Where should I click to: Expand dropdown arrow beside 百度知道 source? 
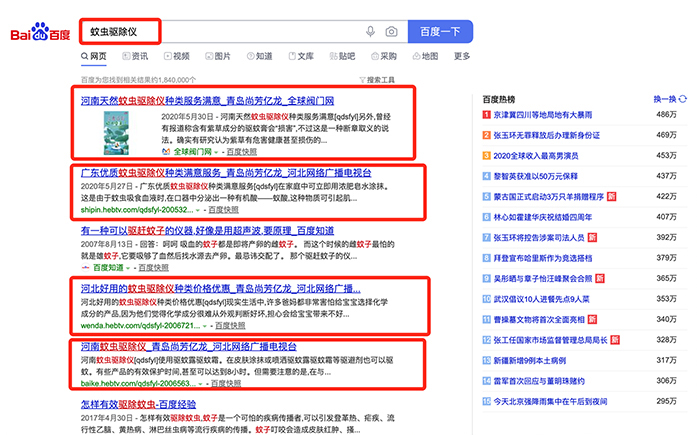tap(128, 268)
